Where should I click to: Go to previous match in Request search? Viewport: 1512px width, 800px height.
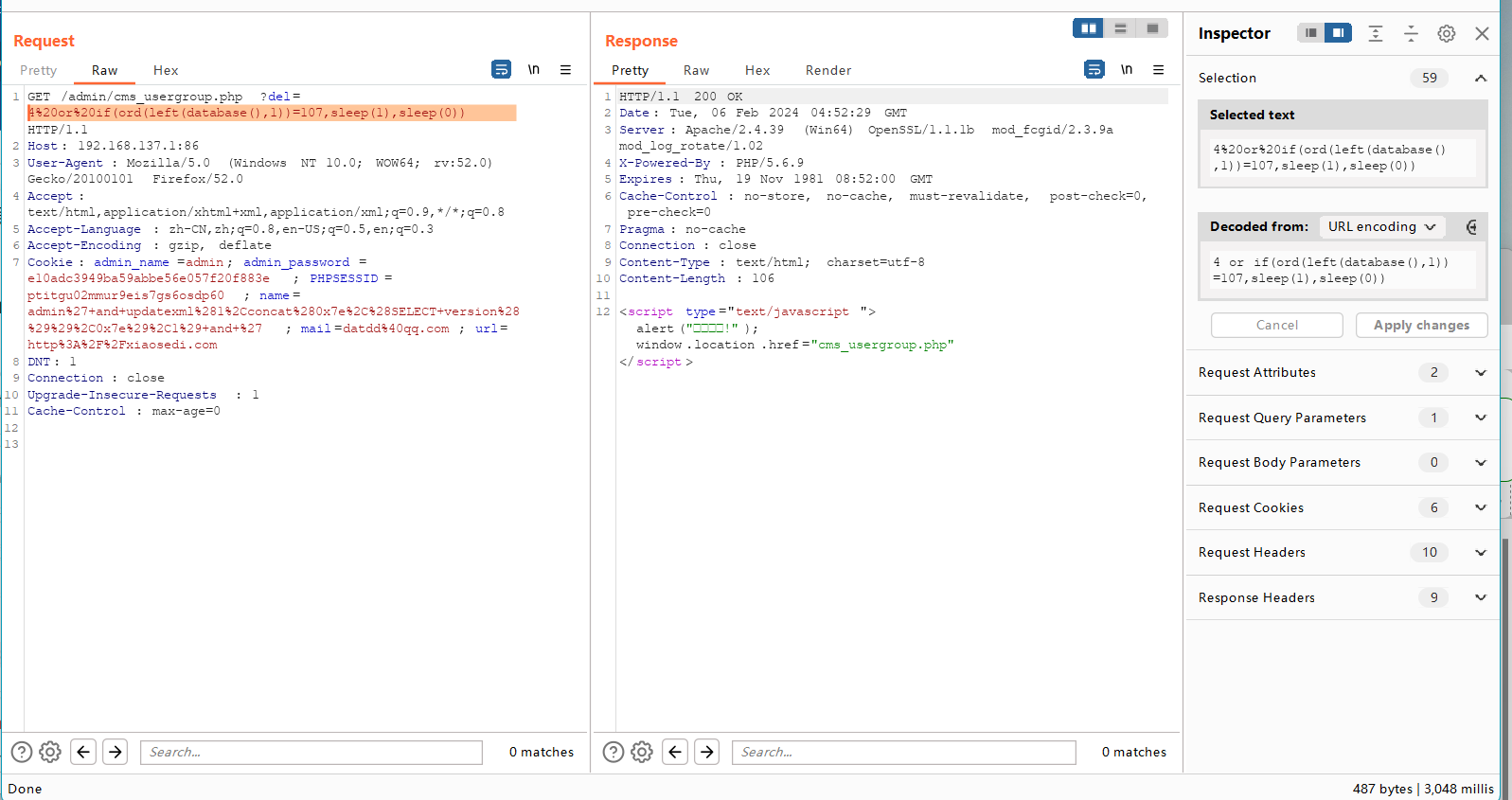[x=83, y=752]
